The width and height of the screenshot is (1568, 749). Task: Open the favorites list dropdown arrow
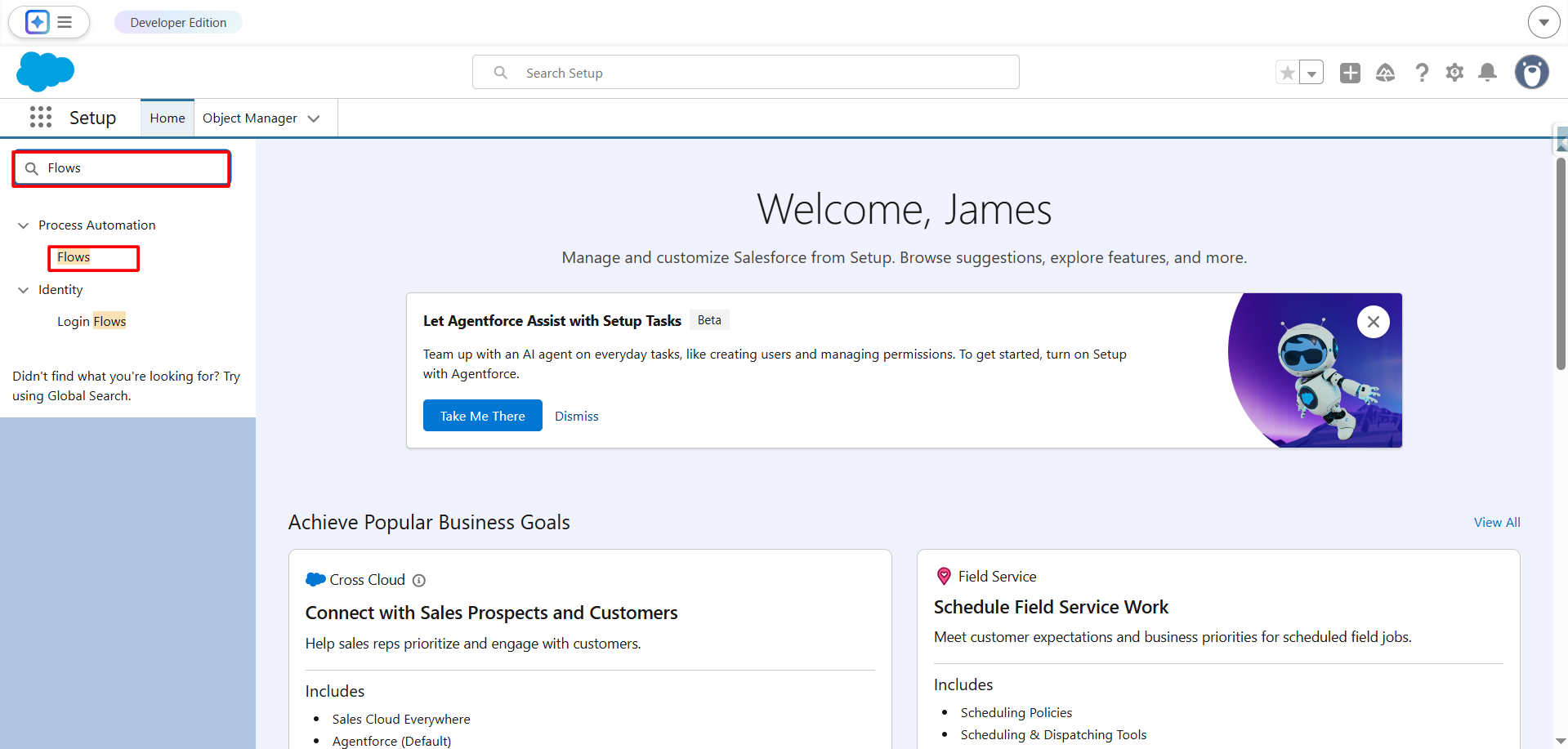tap(1311, 73)
